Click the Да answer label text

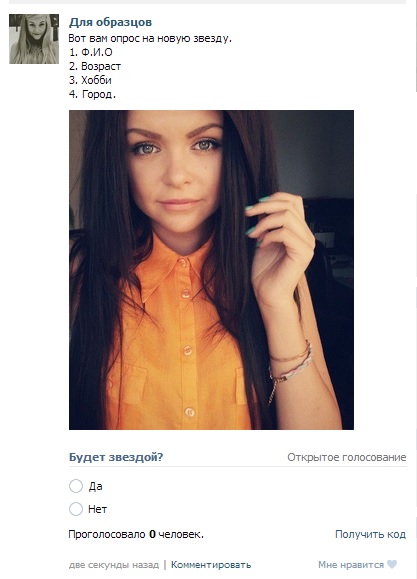point(95,486)
